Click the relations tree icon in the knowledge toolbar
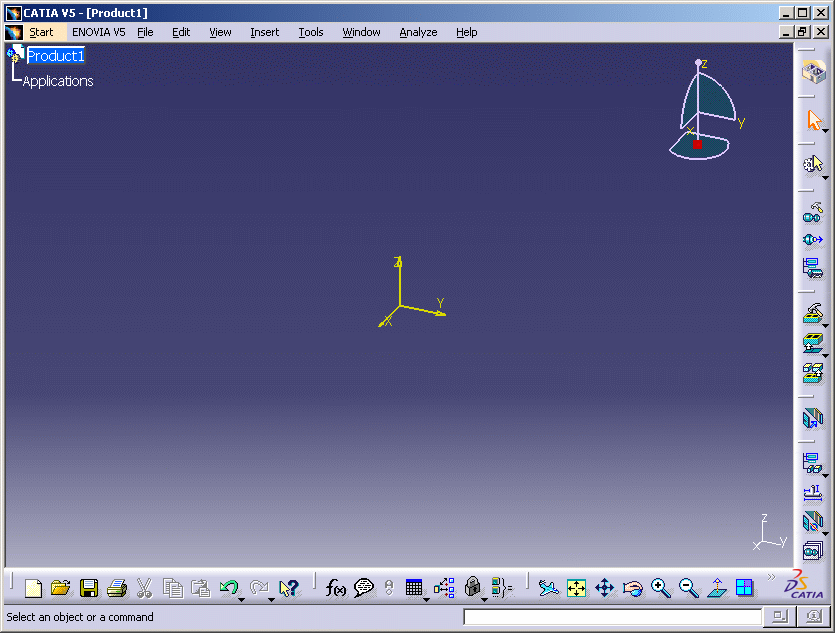This screenshot has width=835, height=633. coord(444,588)
